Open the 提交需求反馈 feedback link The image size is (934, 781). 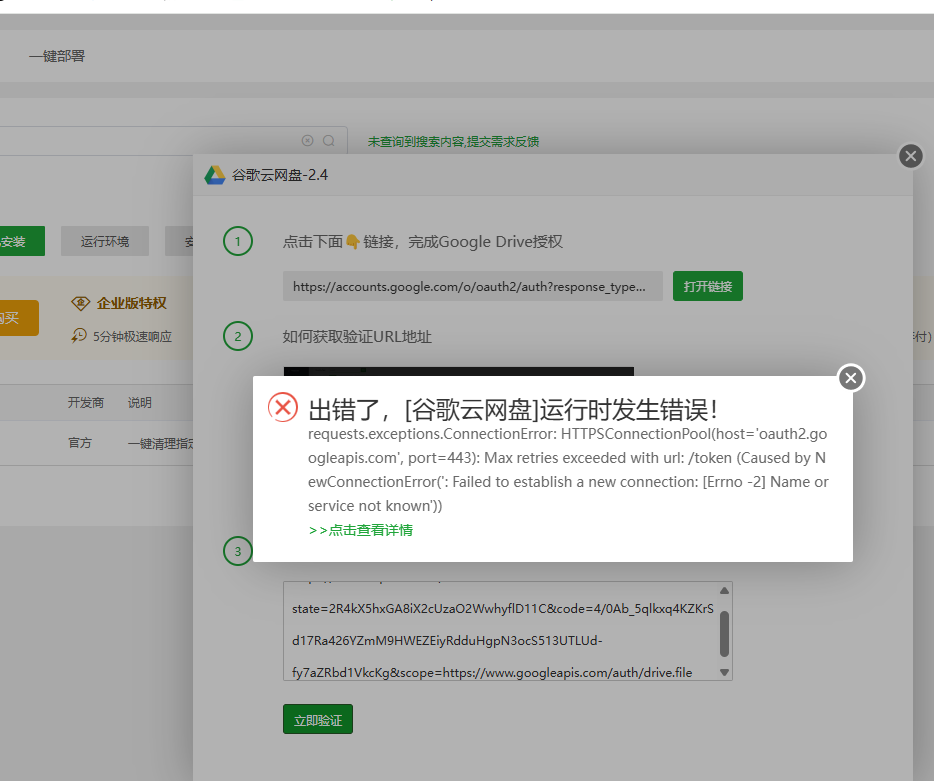pos(503,141)
